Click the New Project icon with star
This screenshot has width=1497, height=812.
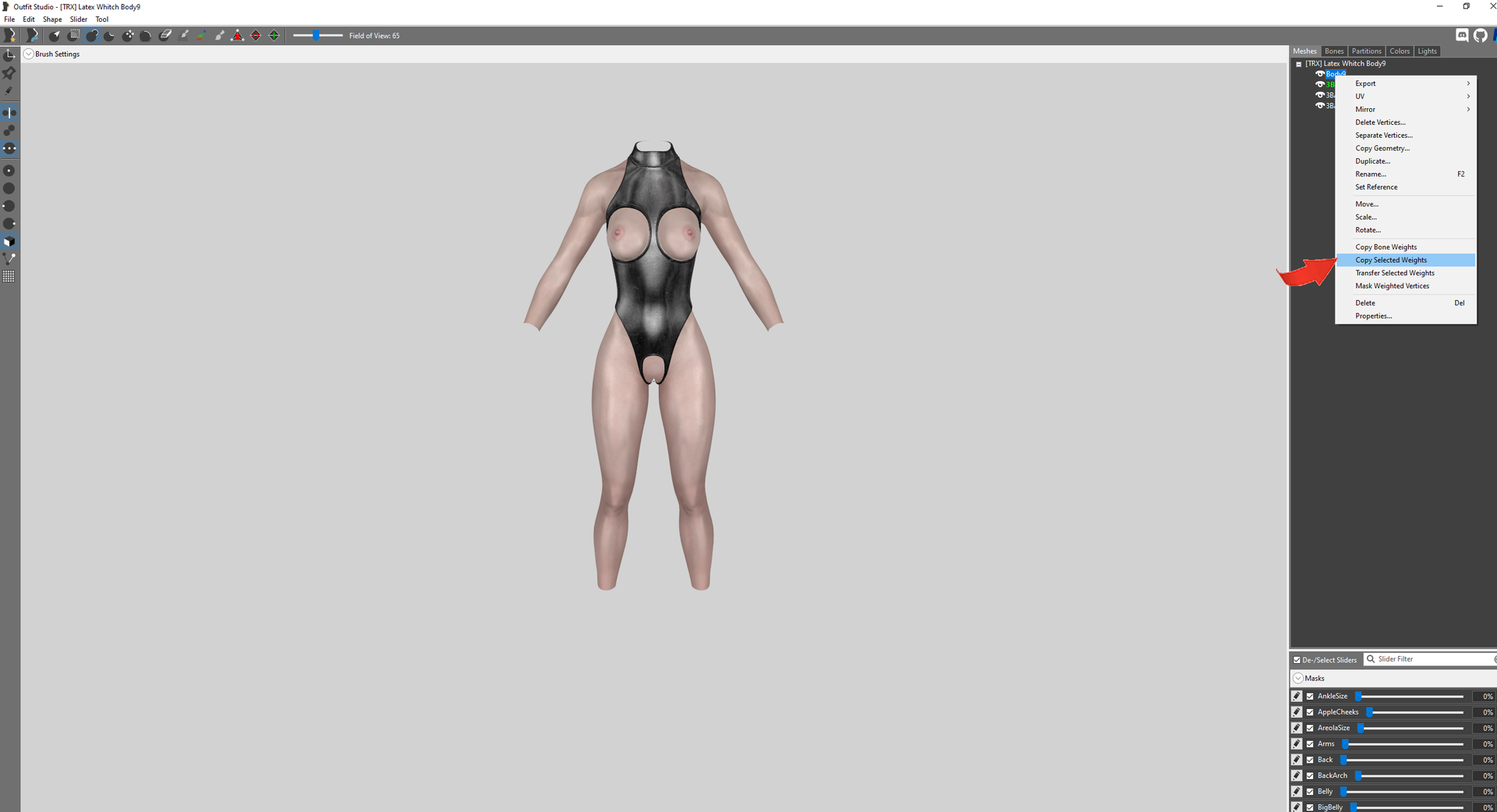[10, 35]
